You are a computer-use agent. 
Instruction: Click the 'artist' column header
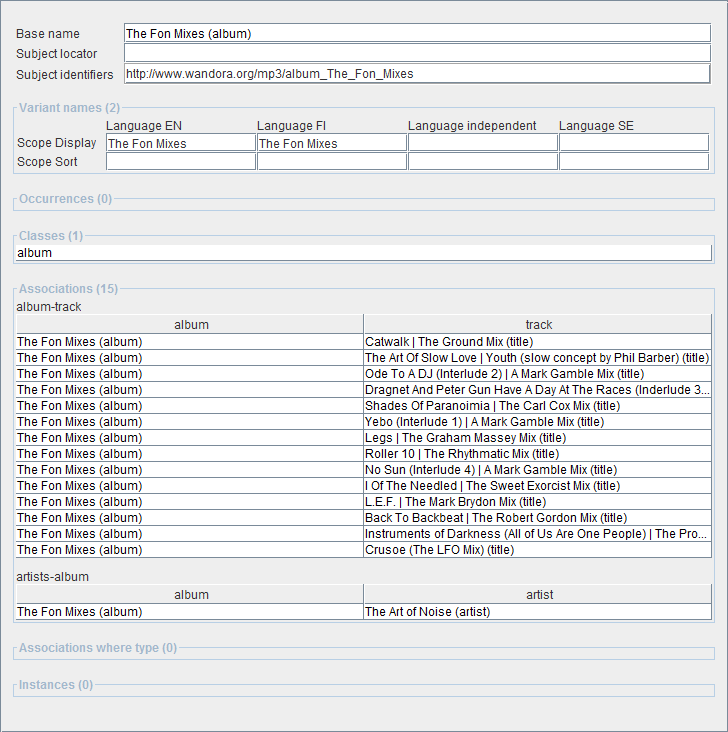pos(537,594)
